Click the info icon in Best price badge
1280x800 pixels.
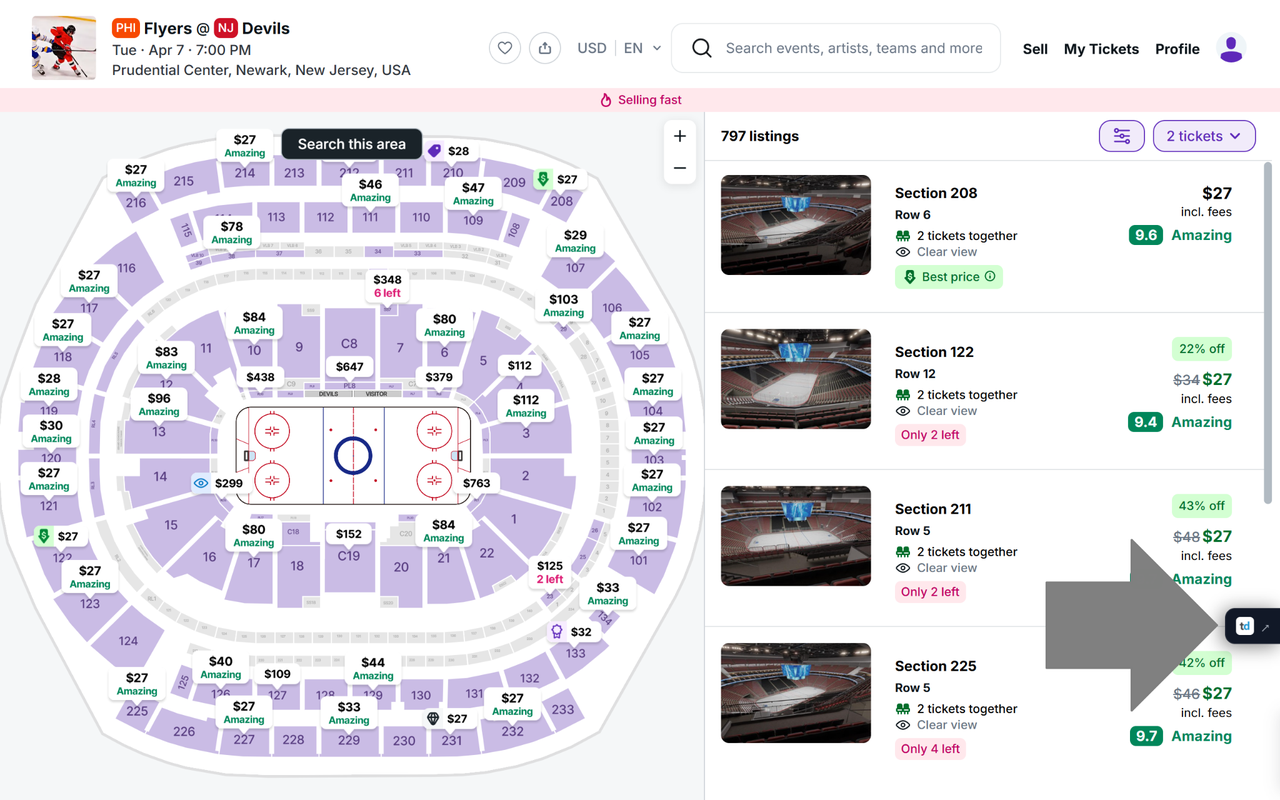click(990, 277)
